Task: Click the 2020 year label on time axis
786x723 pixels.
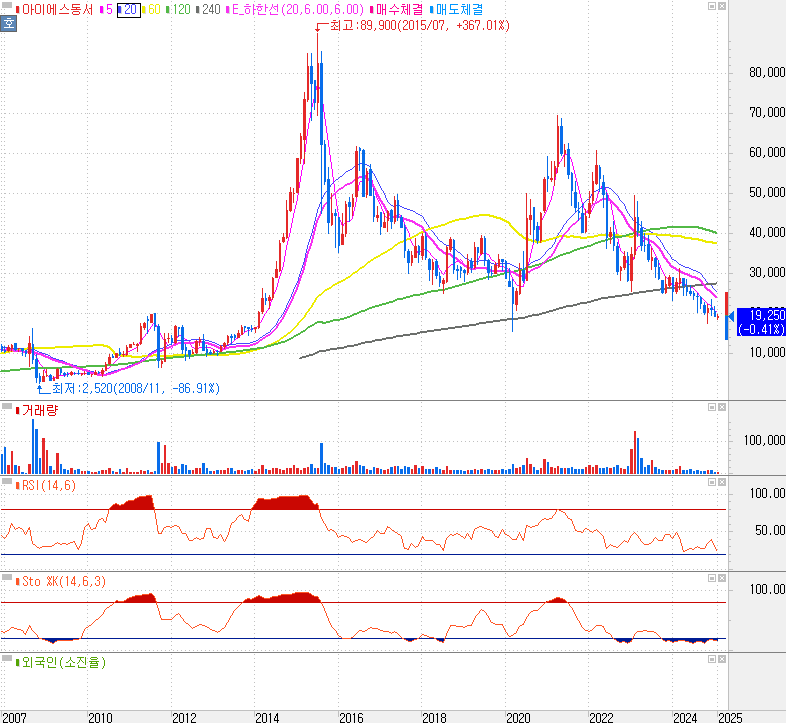Action: tap(518, 717)
